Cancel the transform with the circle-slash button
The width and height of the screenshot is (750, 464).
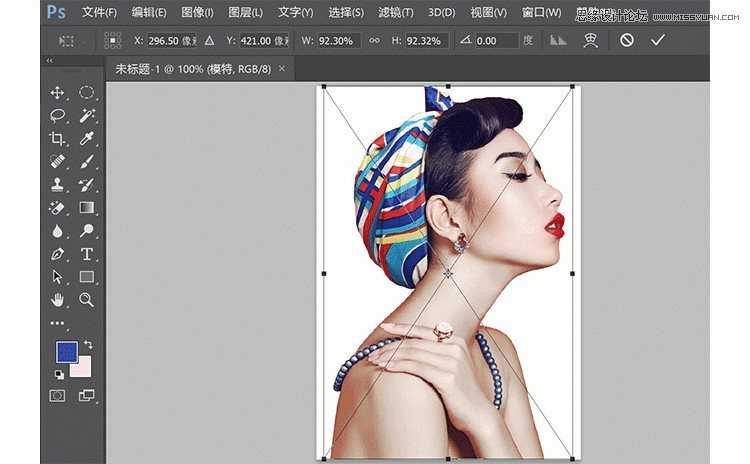pyautogui.click(x=626, y=41)
